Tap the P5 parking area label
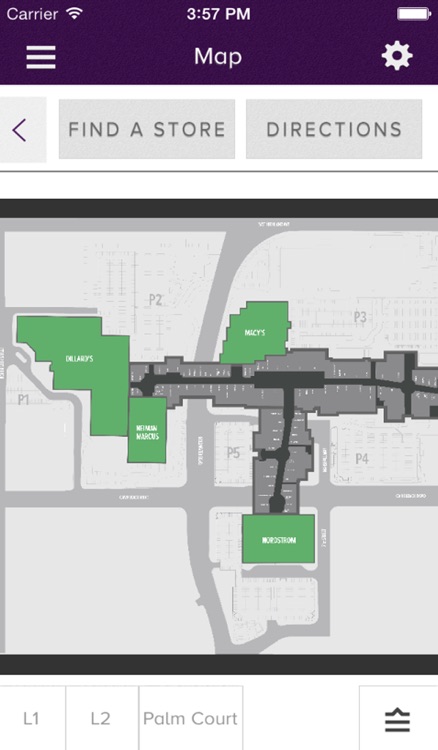The height and width of the screenshot is (750, 438). click(233, 452)
